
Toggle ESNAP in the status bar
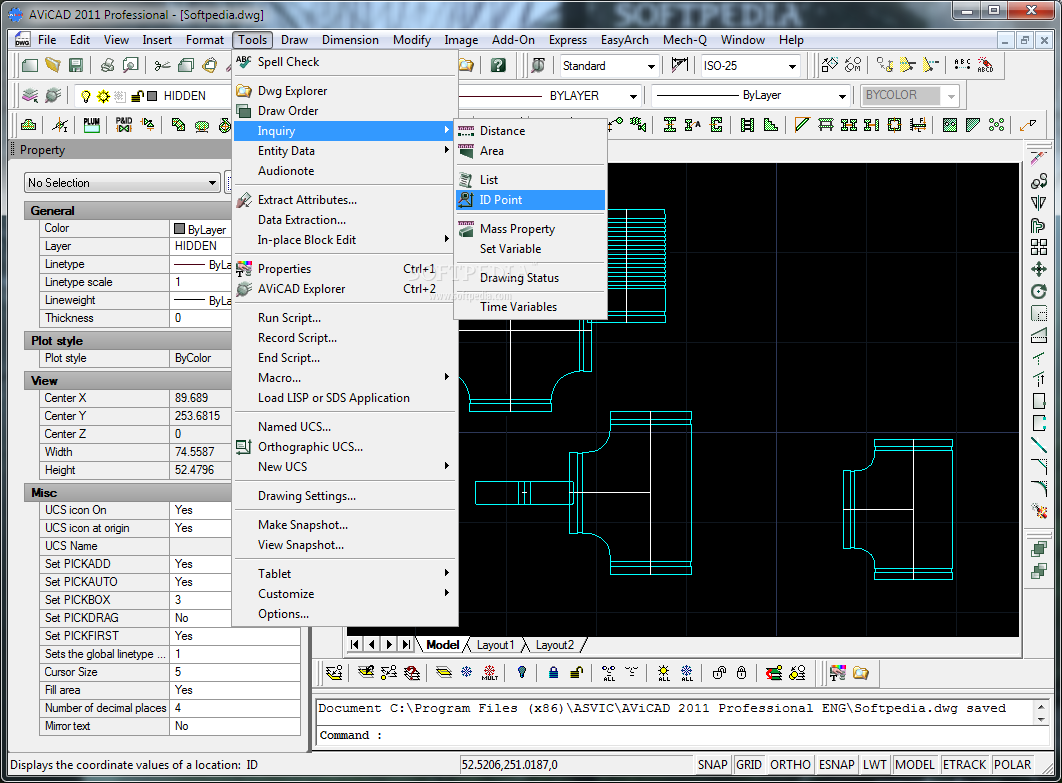click(836, 765)
